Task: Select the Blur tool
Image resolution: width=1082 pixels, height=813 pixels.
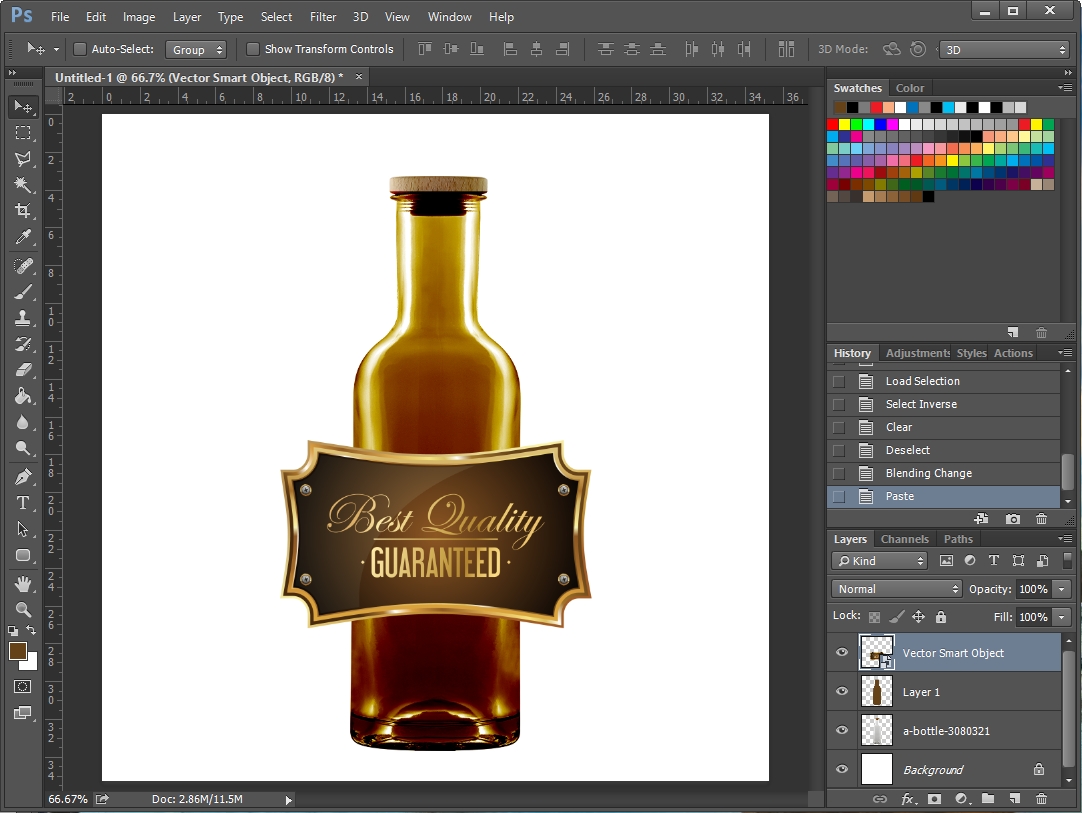Action: 23,422
